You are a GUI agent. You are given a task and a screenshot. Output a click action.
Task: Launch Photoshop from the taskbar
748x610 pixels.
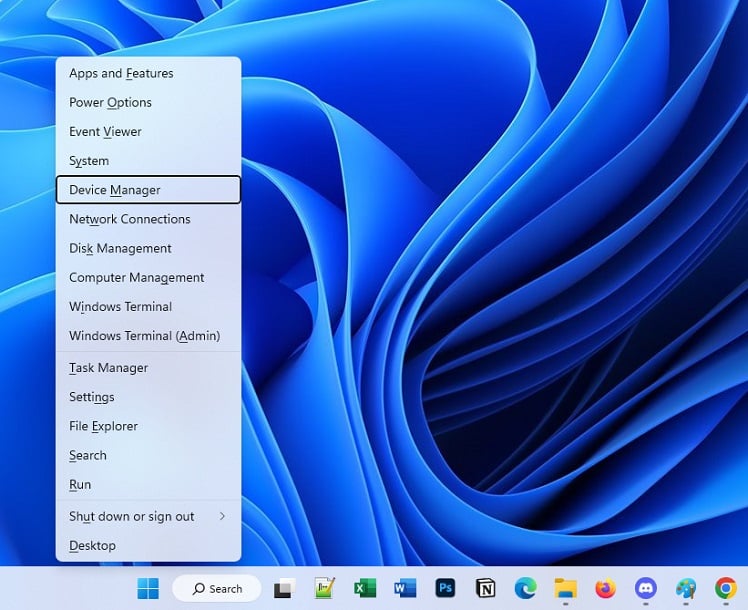pyautogui.click(x=445, y=588)
